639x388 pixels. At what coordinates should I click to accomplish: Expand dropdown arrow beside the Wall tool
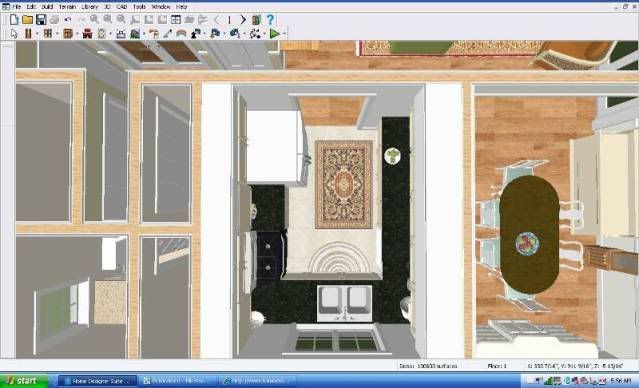tap(37, 34)
